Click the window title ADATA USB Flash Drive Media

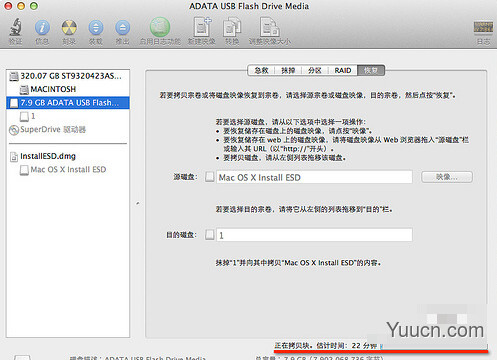(x=249, y=6)
